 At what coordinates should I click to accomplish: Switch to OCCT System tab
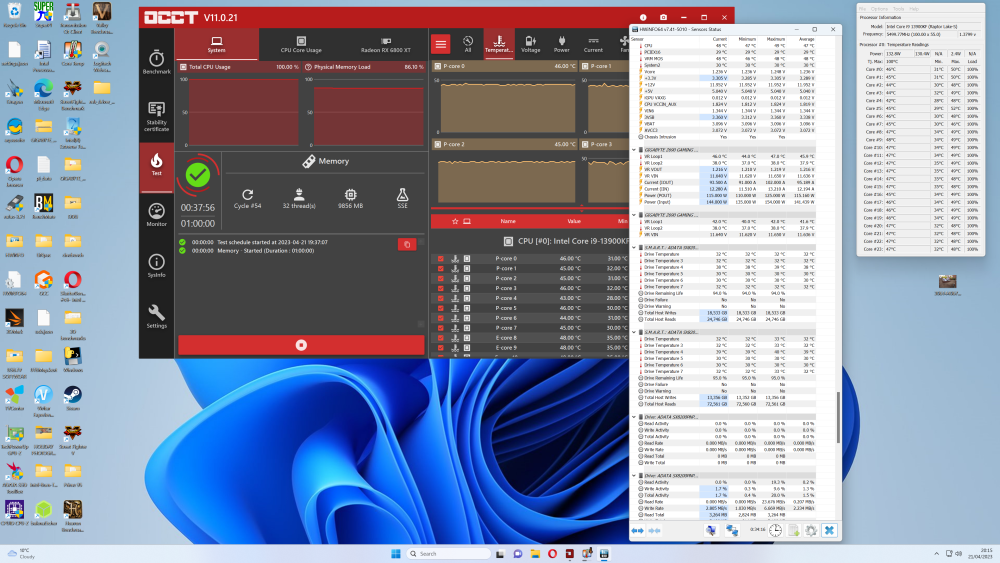tap(216, 44)
